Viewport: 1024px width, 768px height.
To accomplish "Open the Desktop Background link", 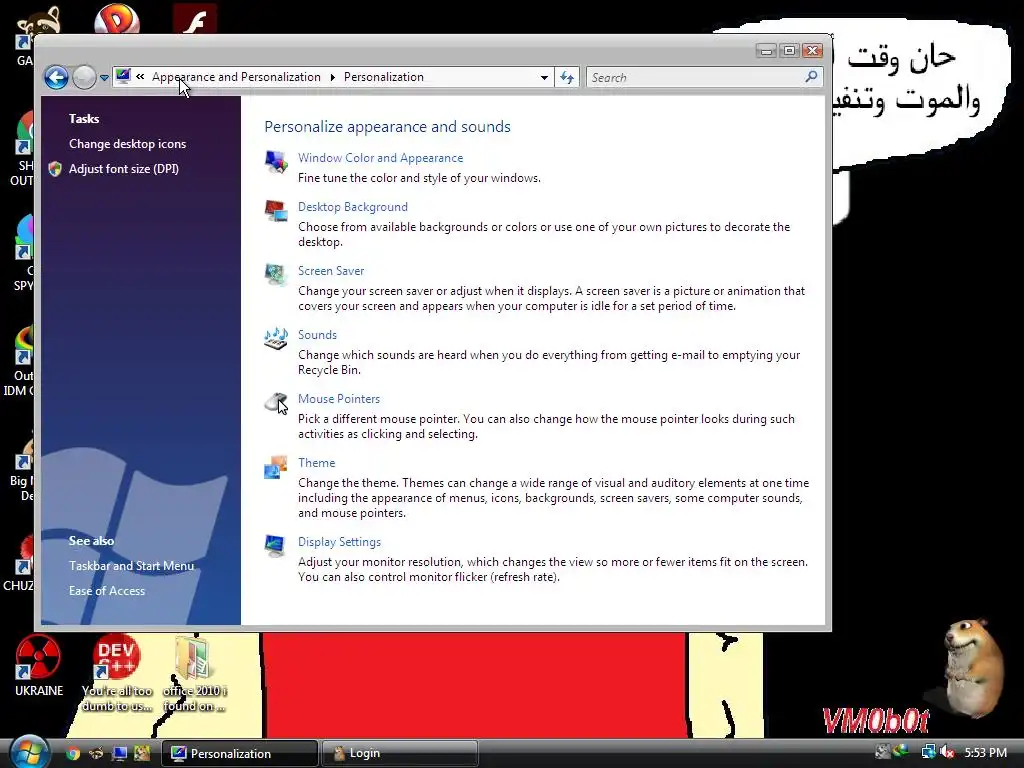I will click(x=353, y=207).
